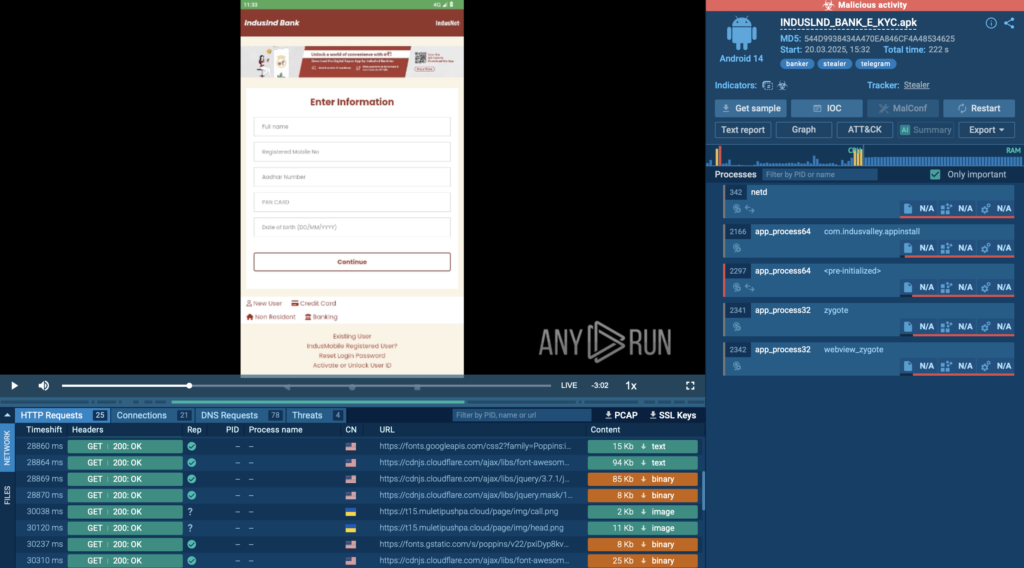
Task: Follow the Stealer tracker link
Action: tap(916, 86)
